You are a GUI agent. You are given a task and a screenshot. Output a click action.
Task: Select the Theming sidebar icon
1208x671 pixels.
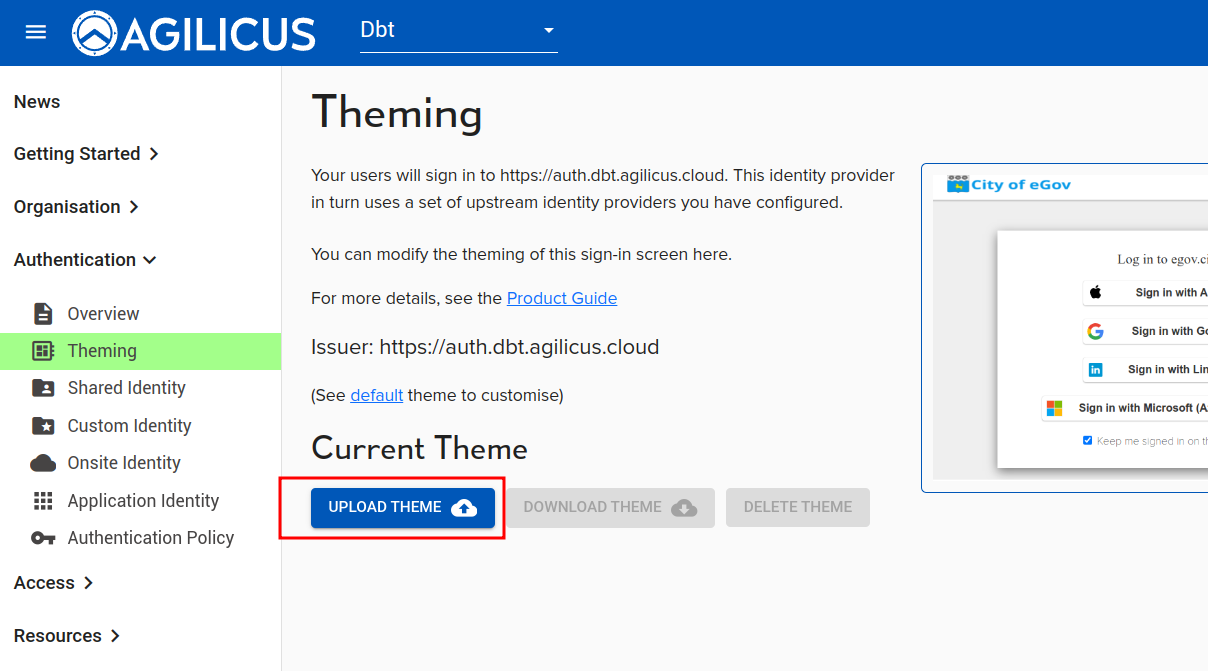tap(43, 351)
